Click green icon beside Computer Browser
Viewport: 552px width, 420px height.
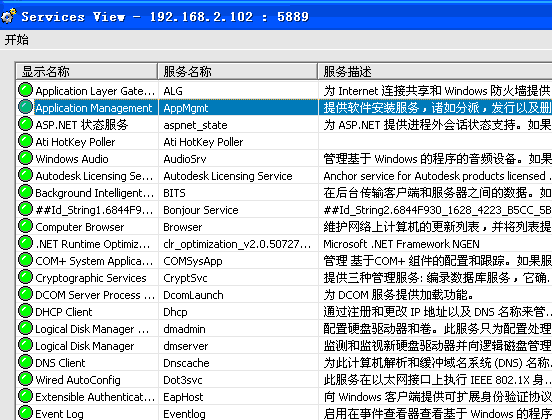[x=25, y=226]
